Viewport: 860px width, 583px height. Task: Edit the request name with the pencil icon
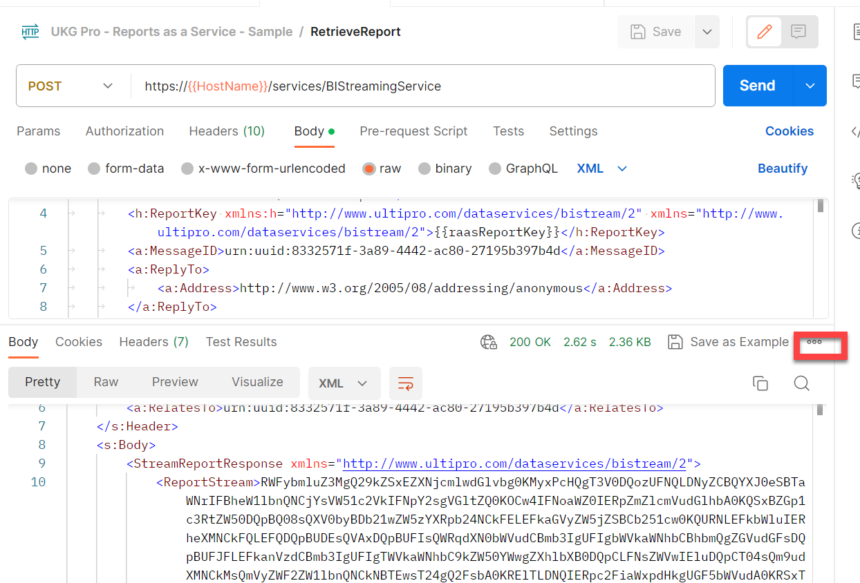763,31
